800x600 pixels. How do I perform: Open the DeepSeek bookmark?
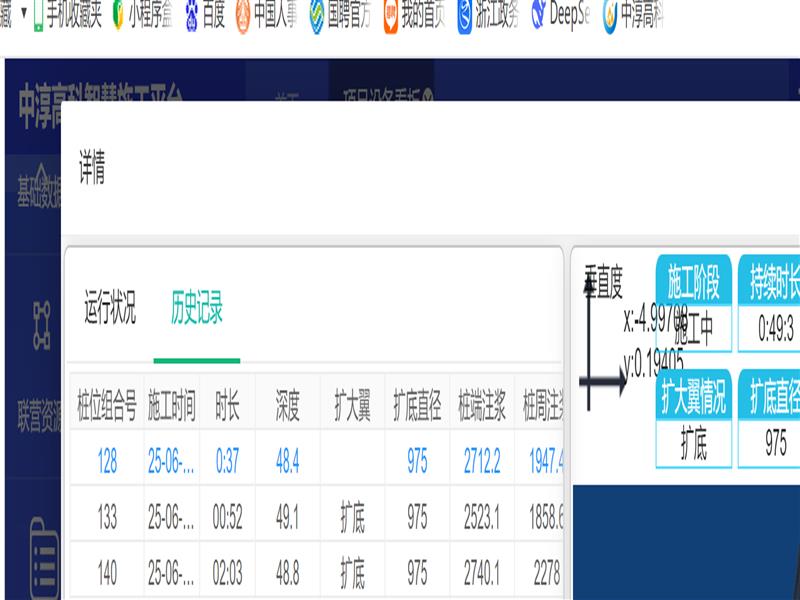click(539, 16)
